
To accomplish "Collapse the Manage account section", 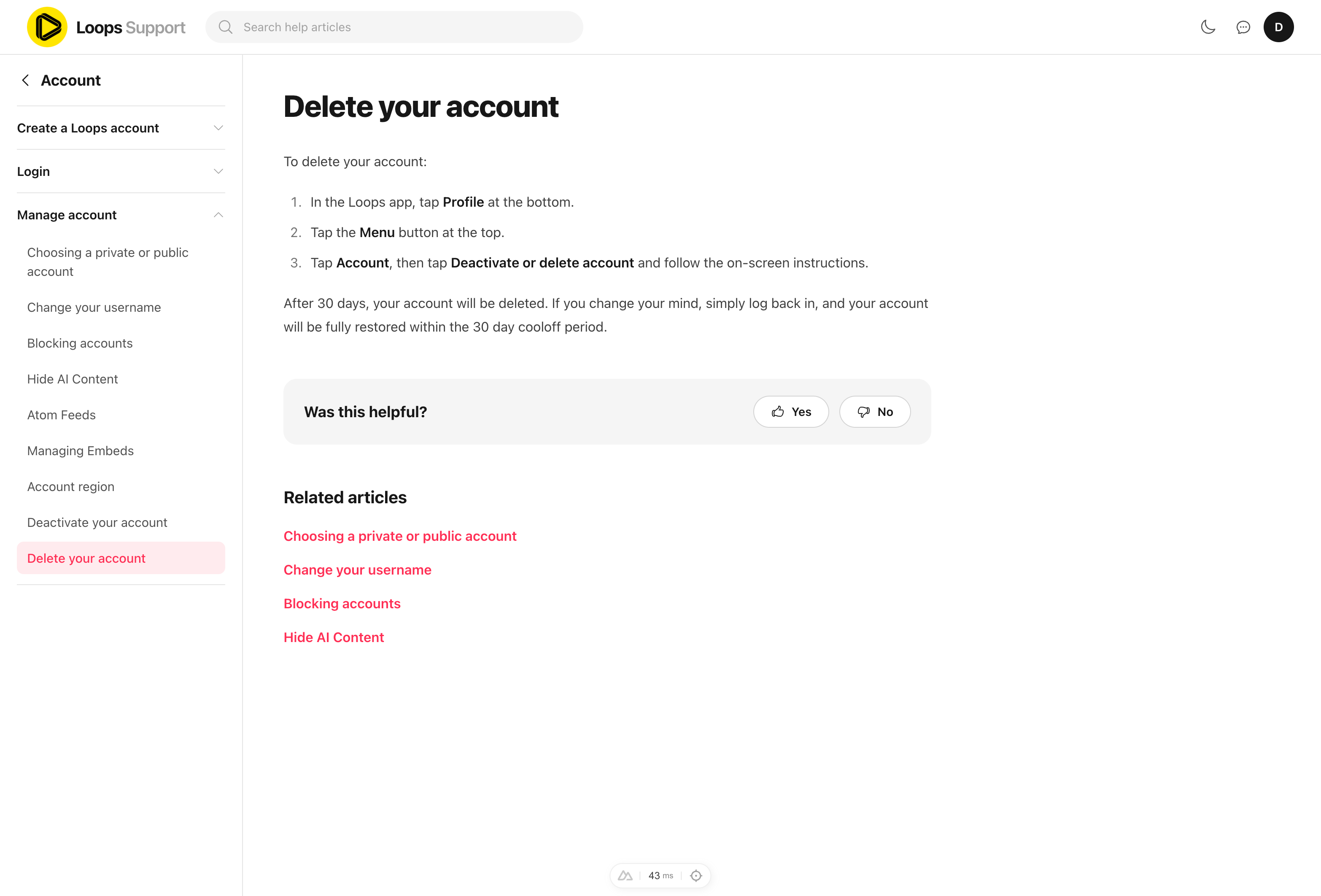I will pyautogui.click(x=121, y=215).
